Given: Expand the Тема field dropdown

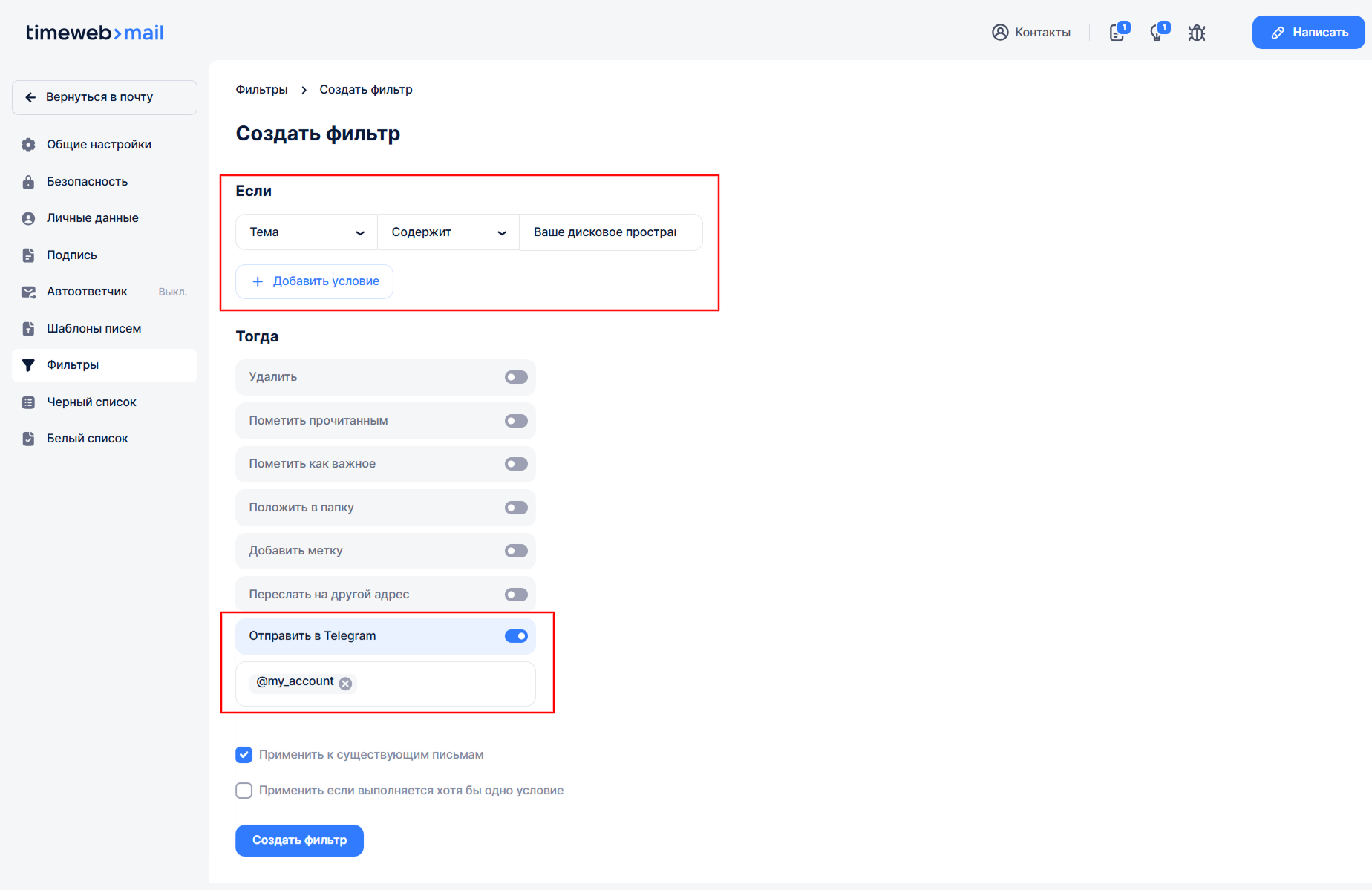Looking at the screenshot, I should coord(307,232).
